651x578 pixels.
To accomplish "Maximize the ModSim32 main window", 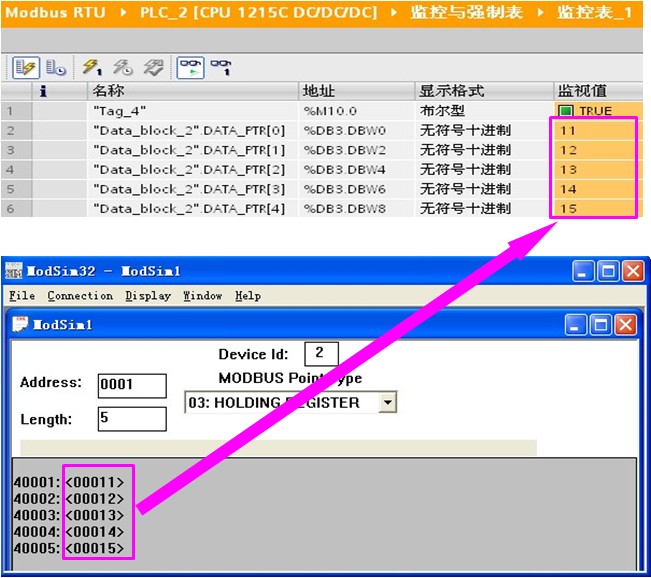I will [608, 272].
